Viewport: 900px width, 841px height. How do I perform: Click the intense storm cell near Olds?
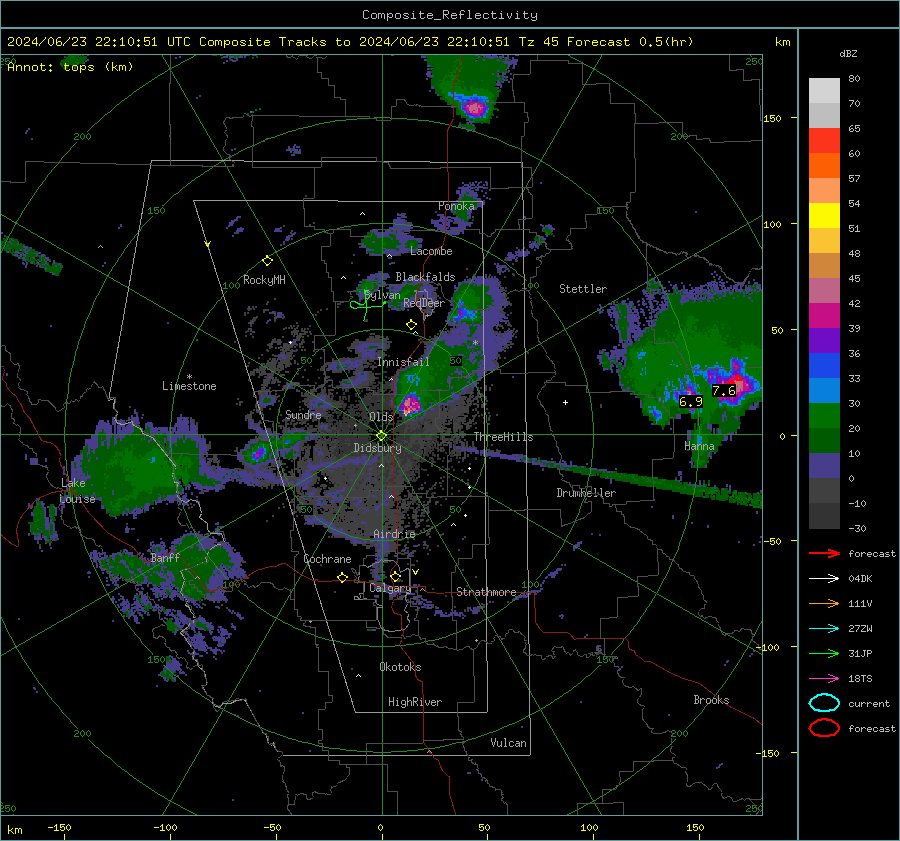410,404
